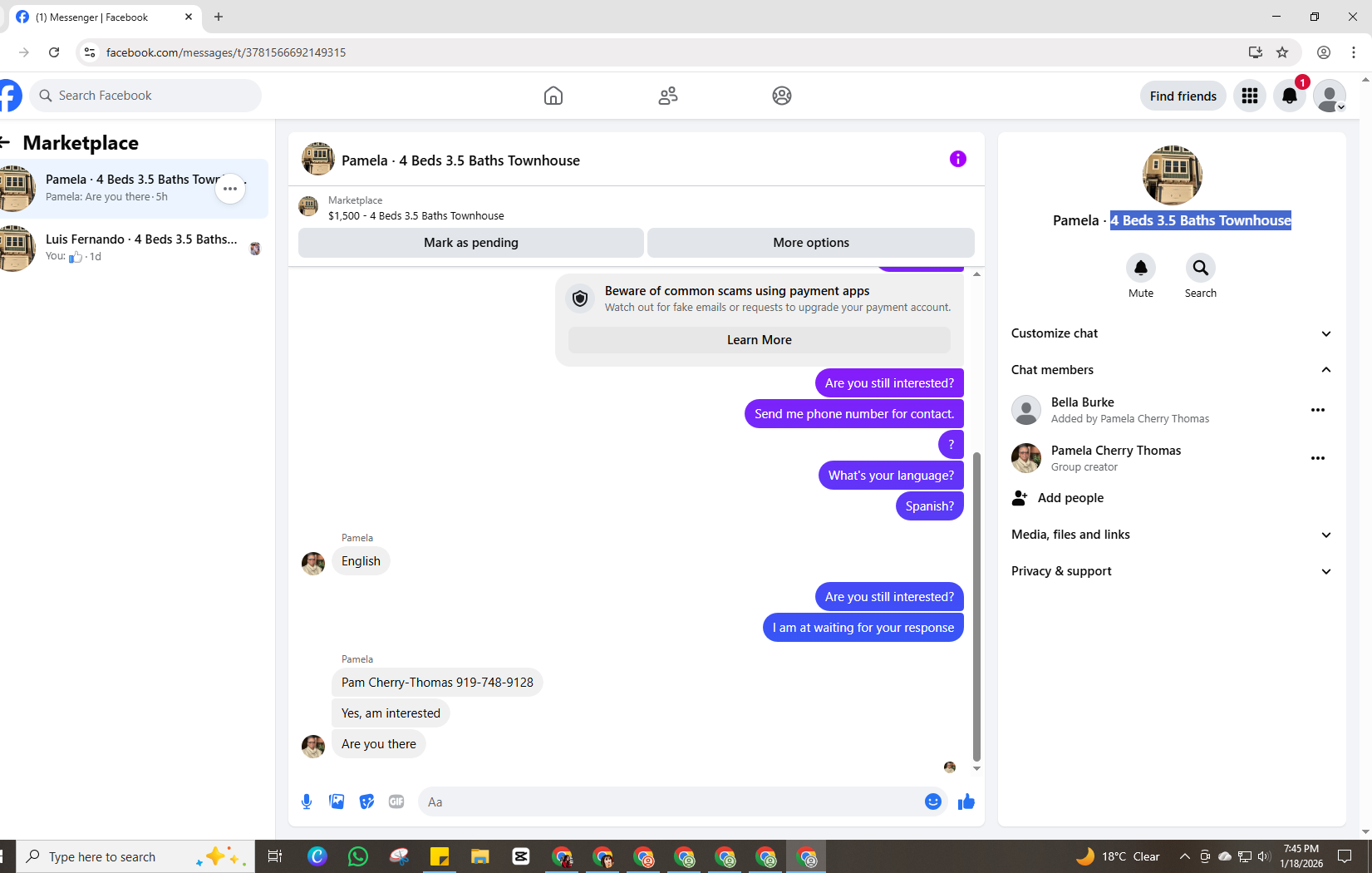The height and width of the screenshot is (873, 1372).
Task: Expand Media, files and links section
Action: tap(1171, 535)
